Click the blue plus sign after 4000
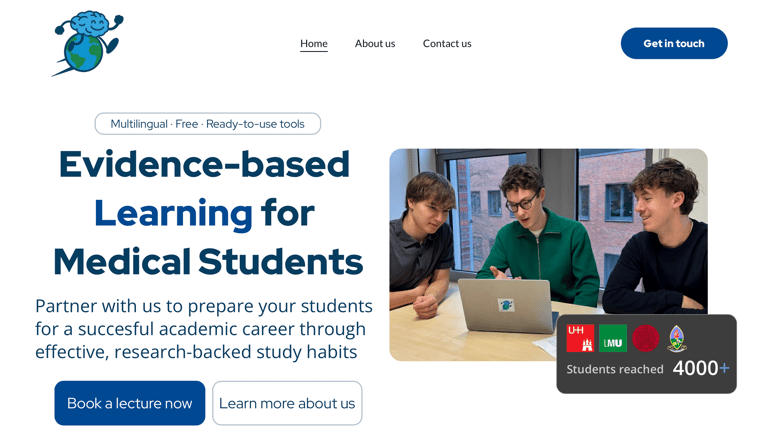The image size is (768, 439). point(725,368)
